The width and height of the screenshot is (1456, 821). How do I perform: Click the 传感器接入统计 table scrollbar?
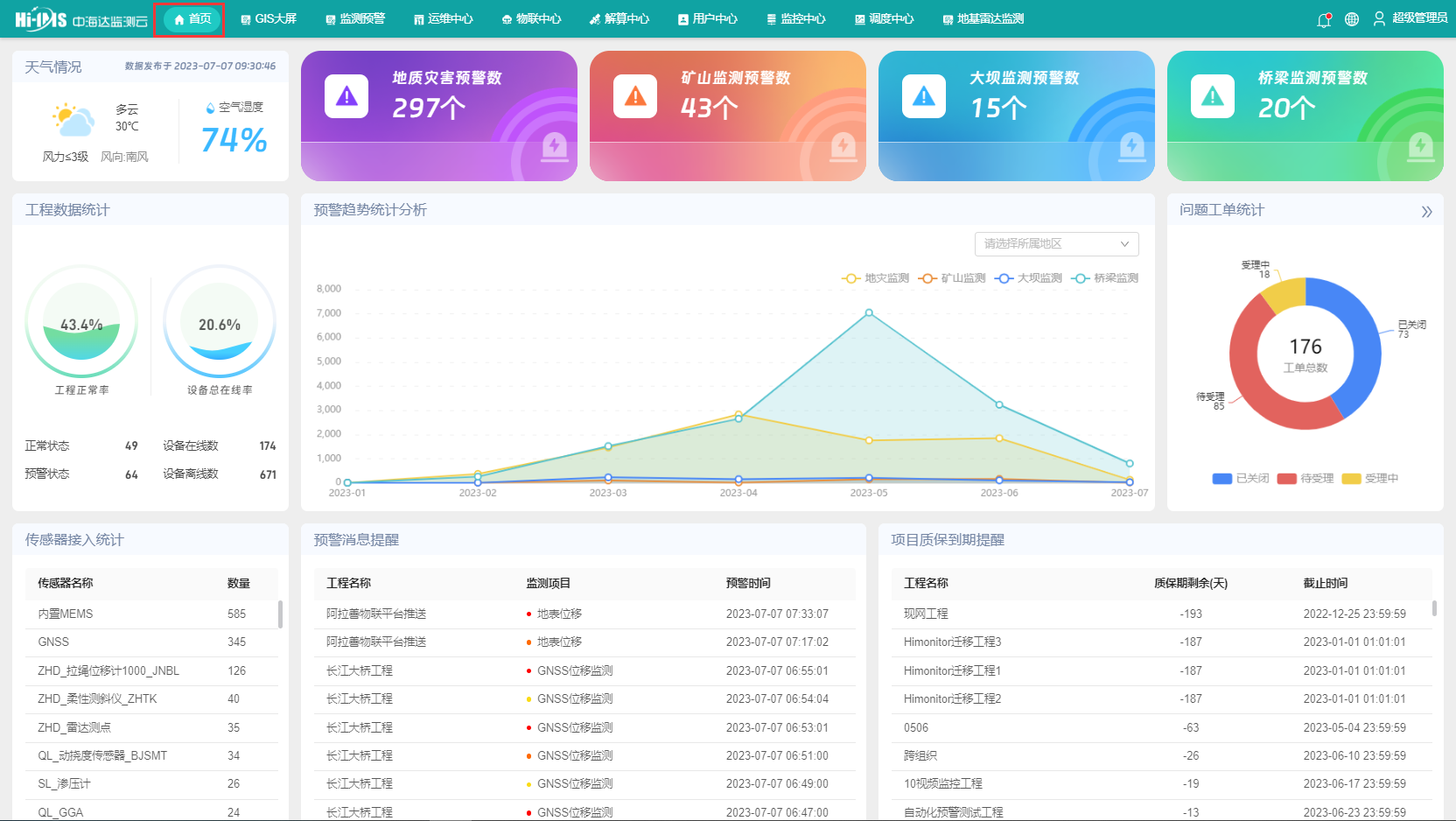(280, 614)
